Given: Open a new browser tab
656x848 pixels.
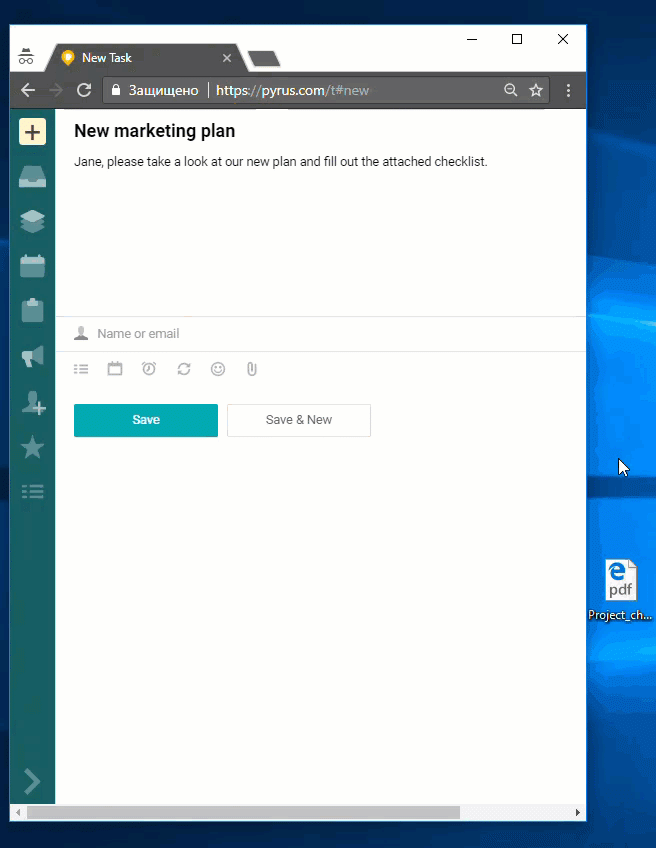Looking at the screenshot, I should 264,58.
